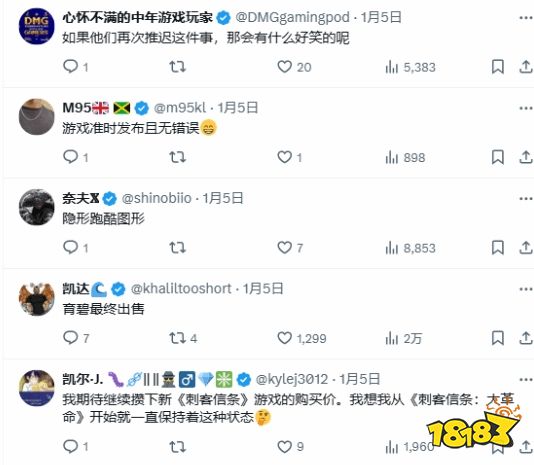Open the @m95kl avatar photo
Image resolution: width=534 pixels, height=465 pixels.
click(36, 117)
